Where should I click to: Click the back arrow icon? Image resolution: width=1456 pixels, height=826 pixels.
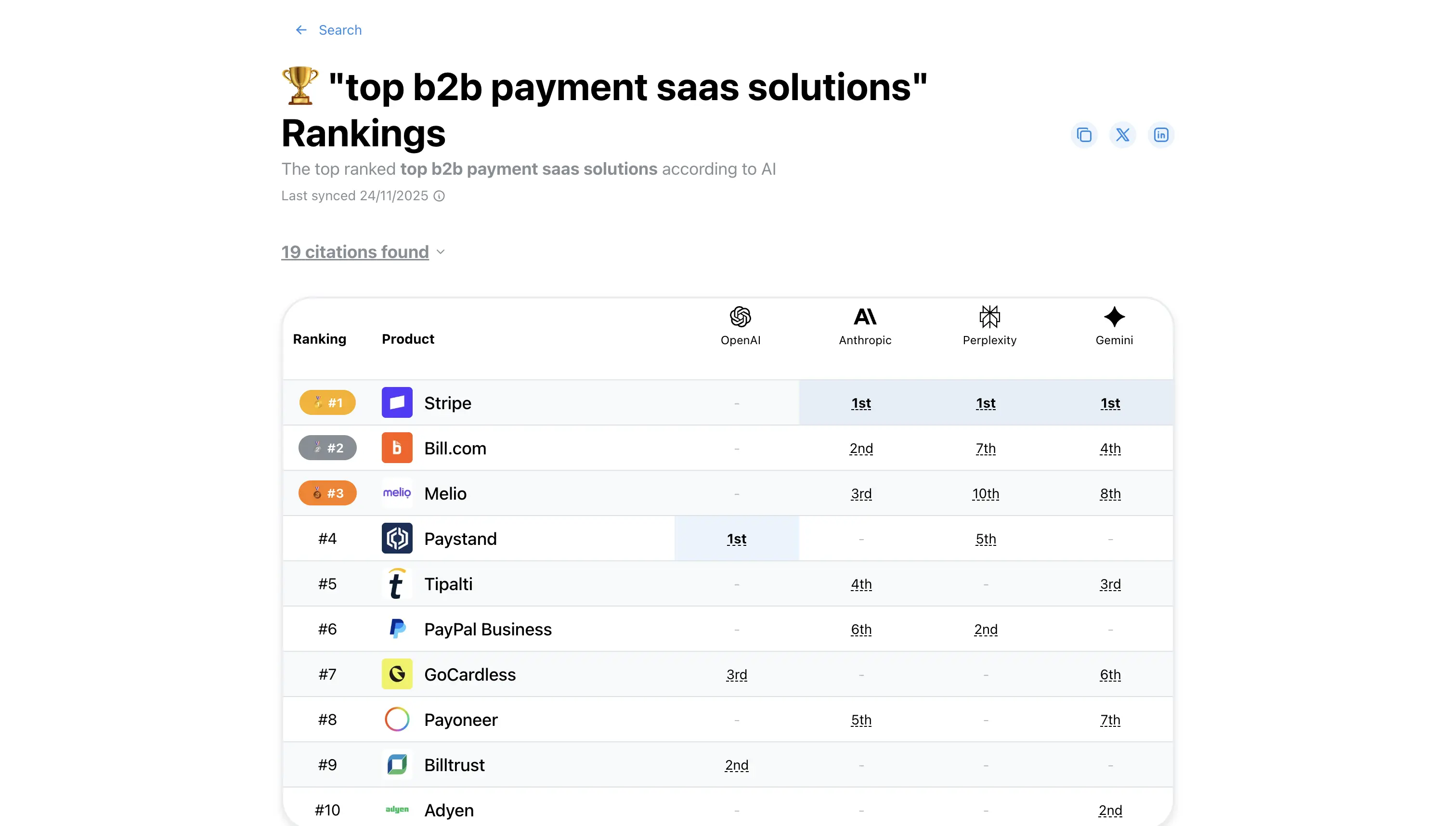(x=301, y=30)
